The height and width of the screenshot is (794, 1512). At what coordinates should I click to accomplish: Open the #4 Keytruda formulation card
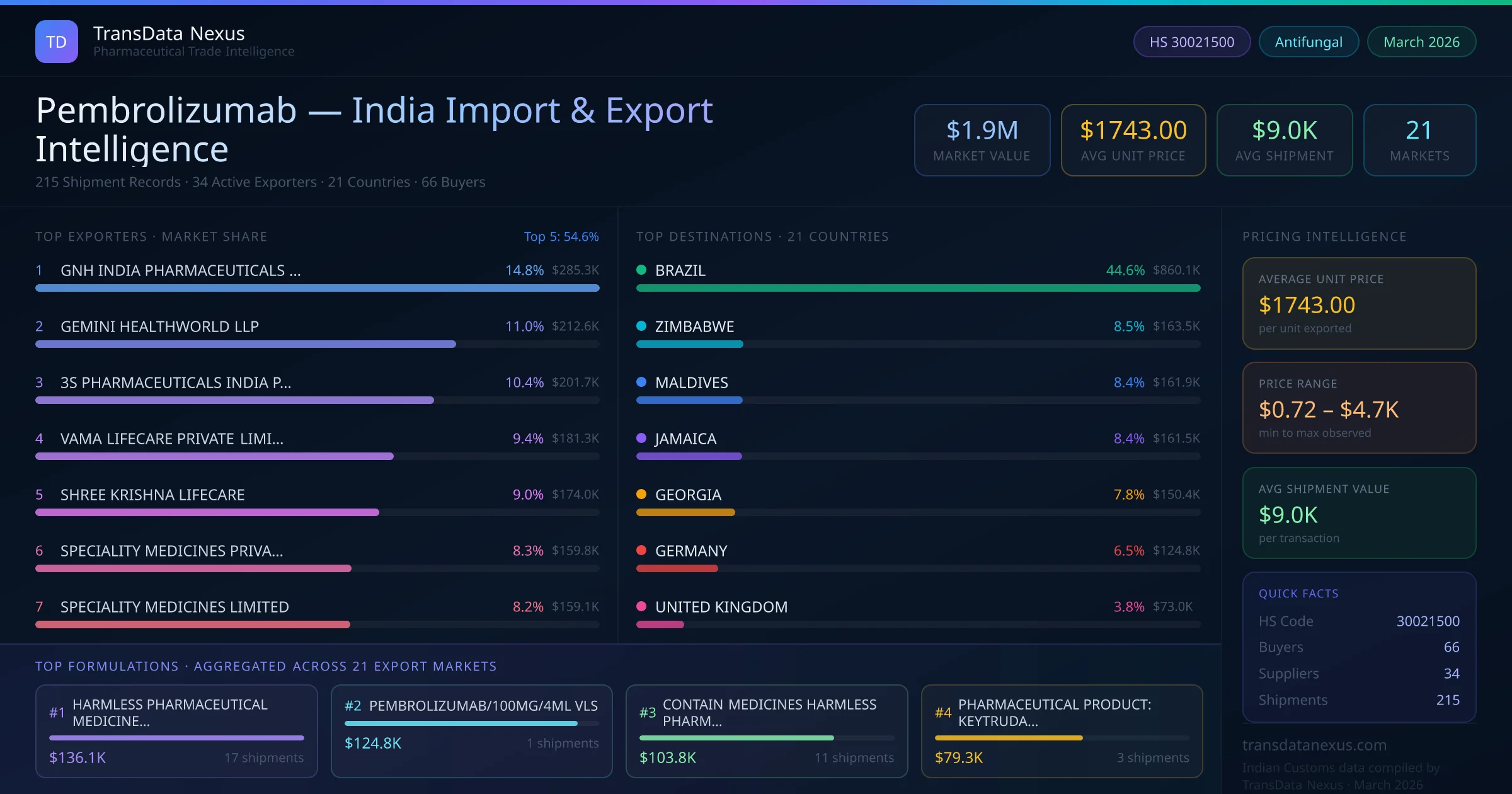click(1062, 731)
